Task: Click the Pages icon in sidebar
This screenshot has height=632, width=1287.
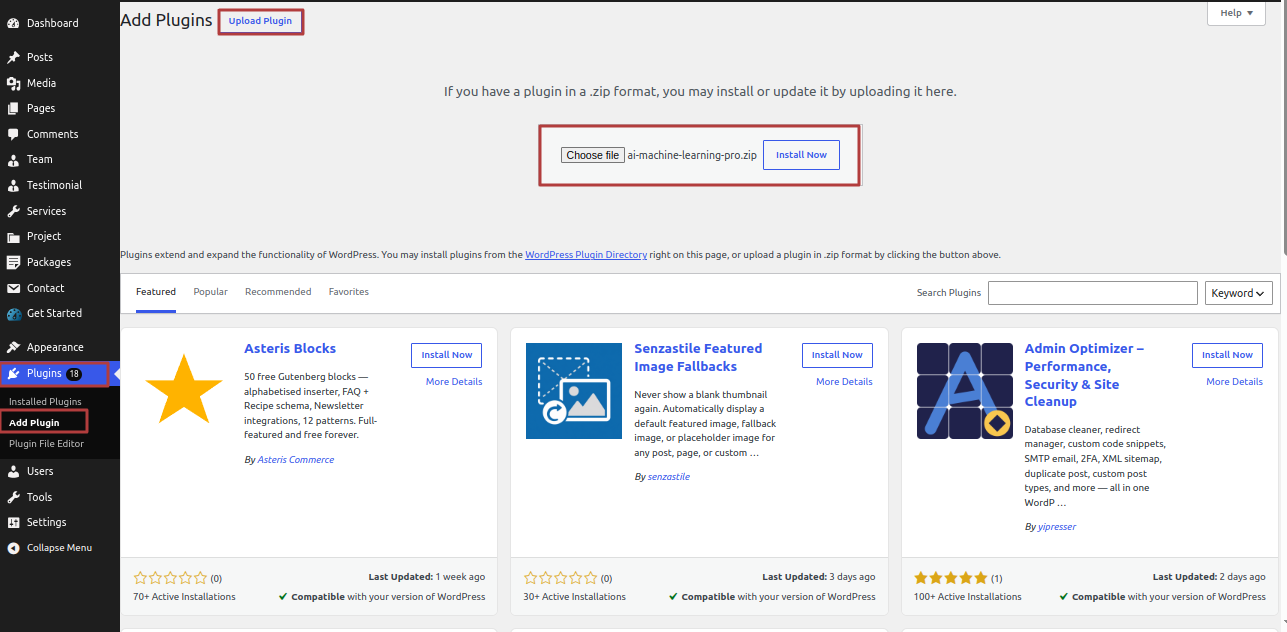Action: [13, 108]
